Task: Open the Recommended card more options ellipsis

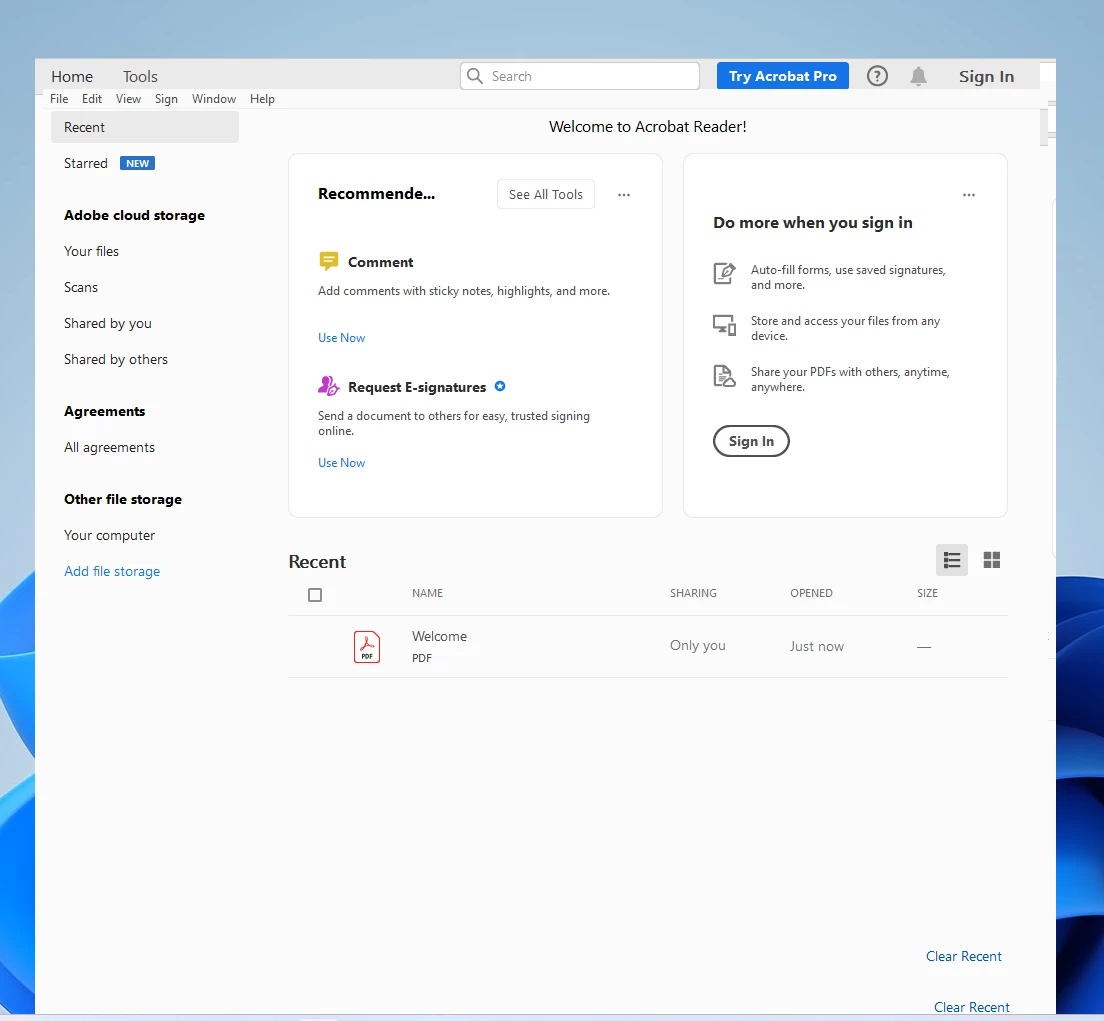Action: coord(624,194)
